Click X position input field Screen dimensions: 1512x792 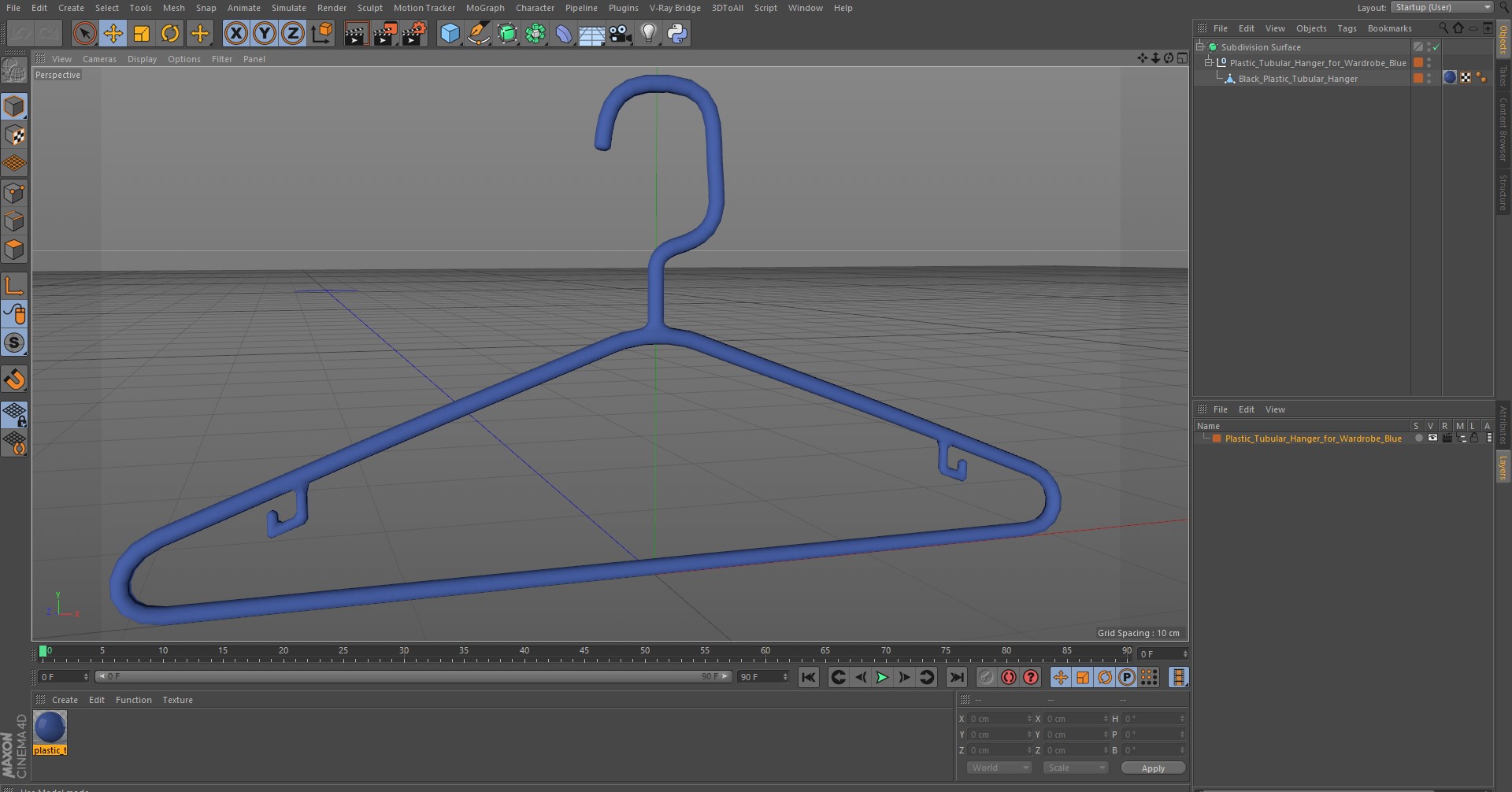[x=999, y=719]
